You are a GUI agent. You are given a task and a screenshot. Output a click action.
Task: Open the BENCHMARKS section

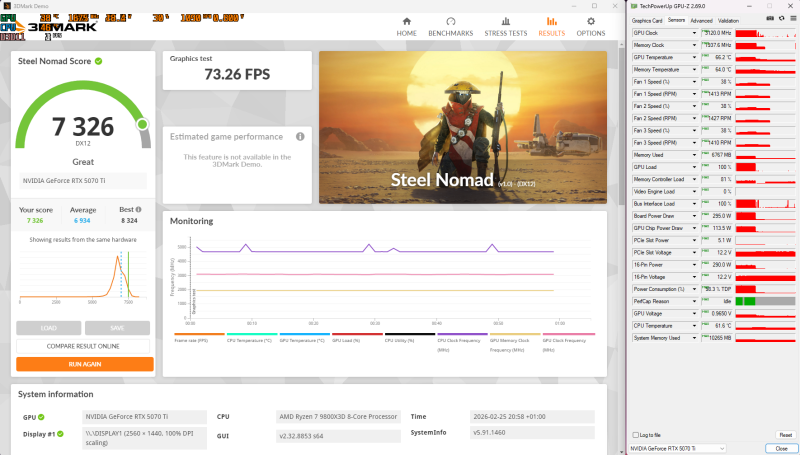(x=451, y=27)
